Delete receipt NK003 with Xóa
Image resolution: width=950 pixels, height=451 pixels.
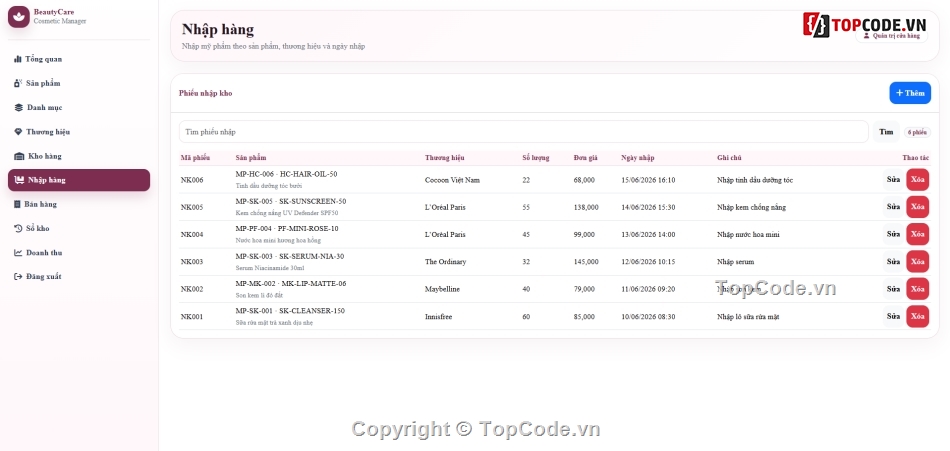(x=917, y=262)
